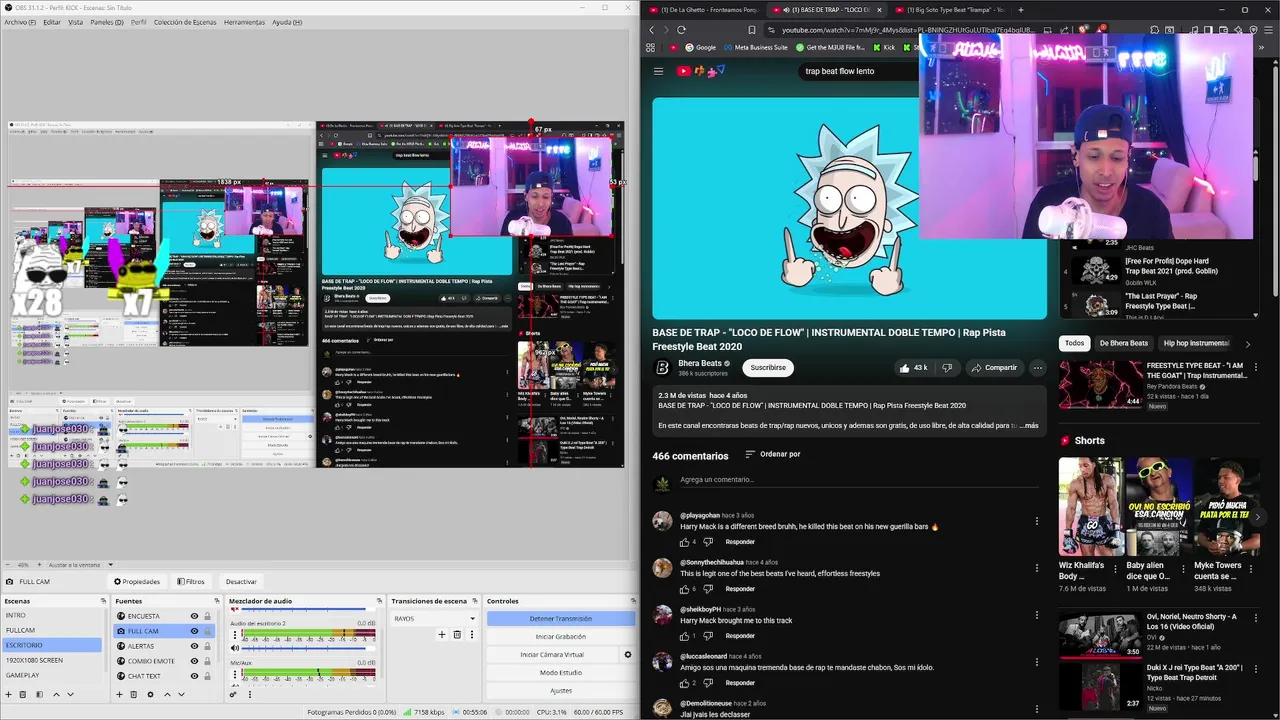Viewport: 1280px width, 720px height.
Task: Open scene filters icon in Escenas panel
Action: point(40,694)
